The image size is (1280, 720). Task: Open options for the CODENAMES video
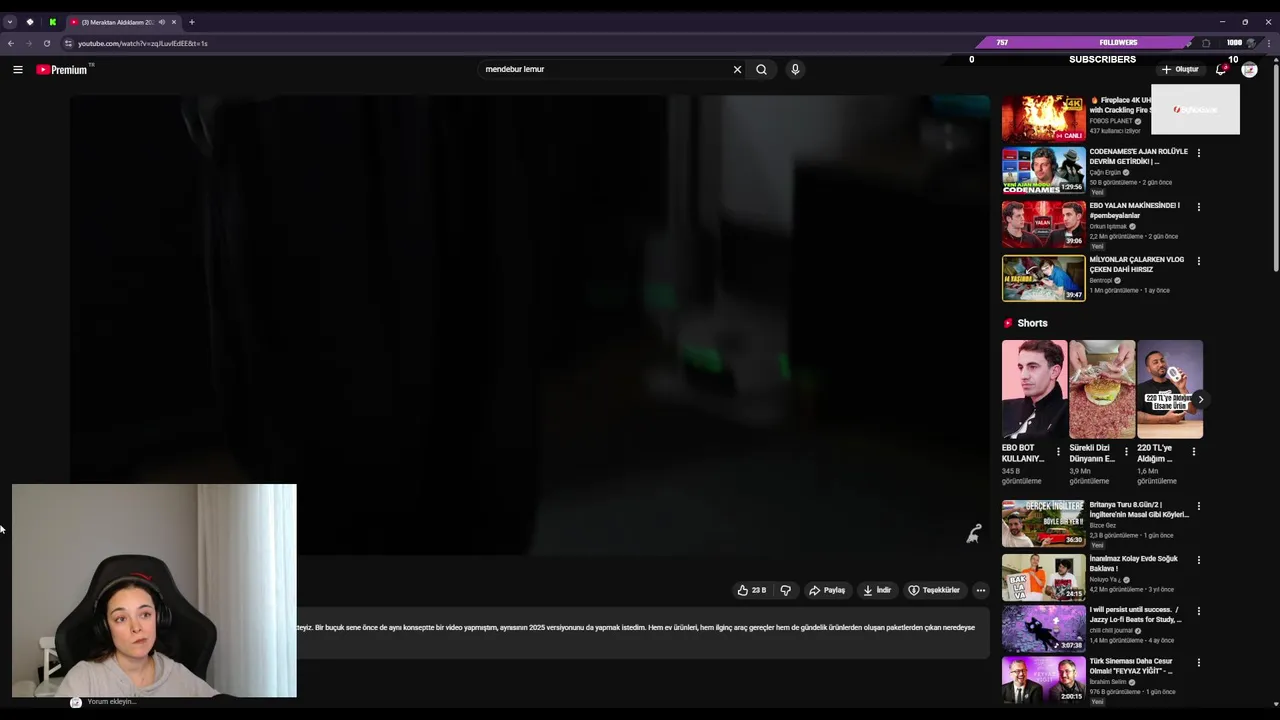[x=1198, y=153]
